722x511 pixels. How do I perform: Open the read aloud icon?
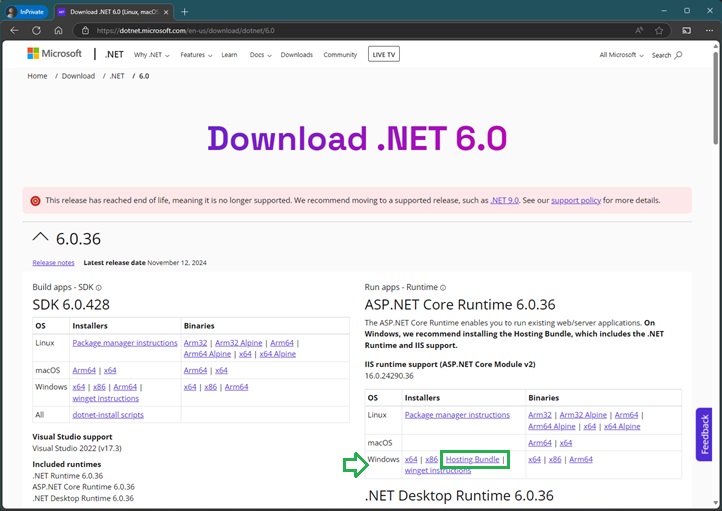[639, 30]
